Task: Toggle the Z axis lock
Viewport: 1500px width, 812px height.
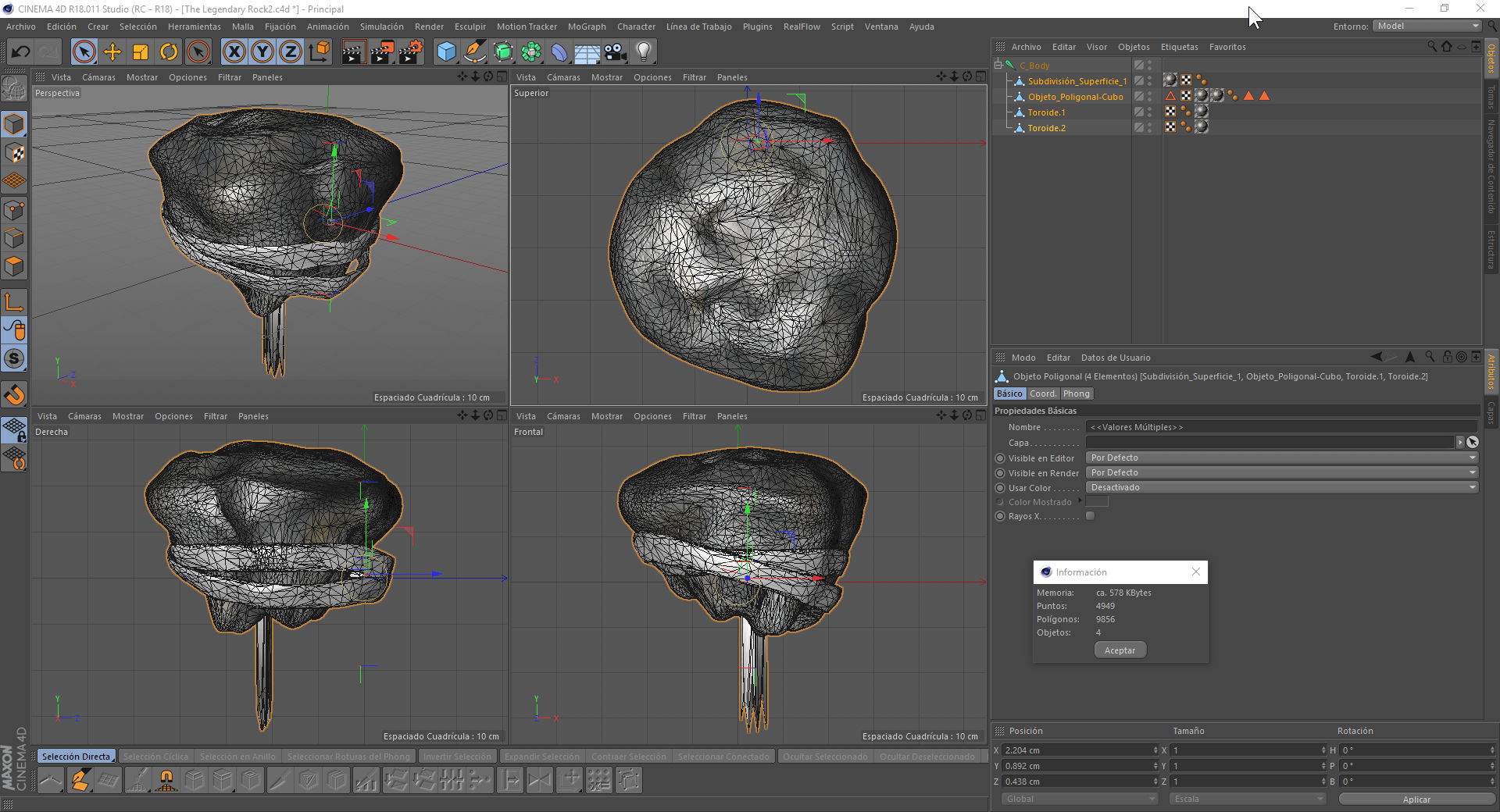Action: [x=290, y=52]
